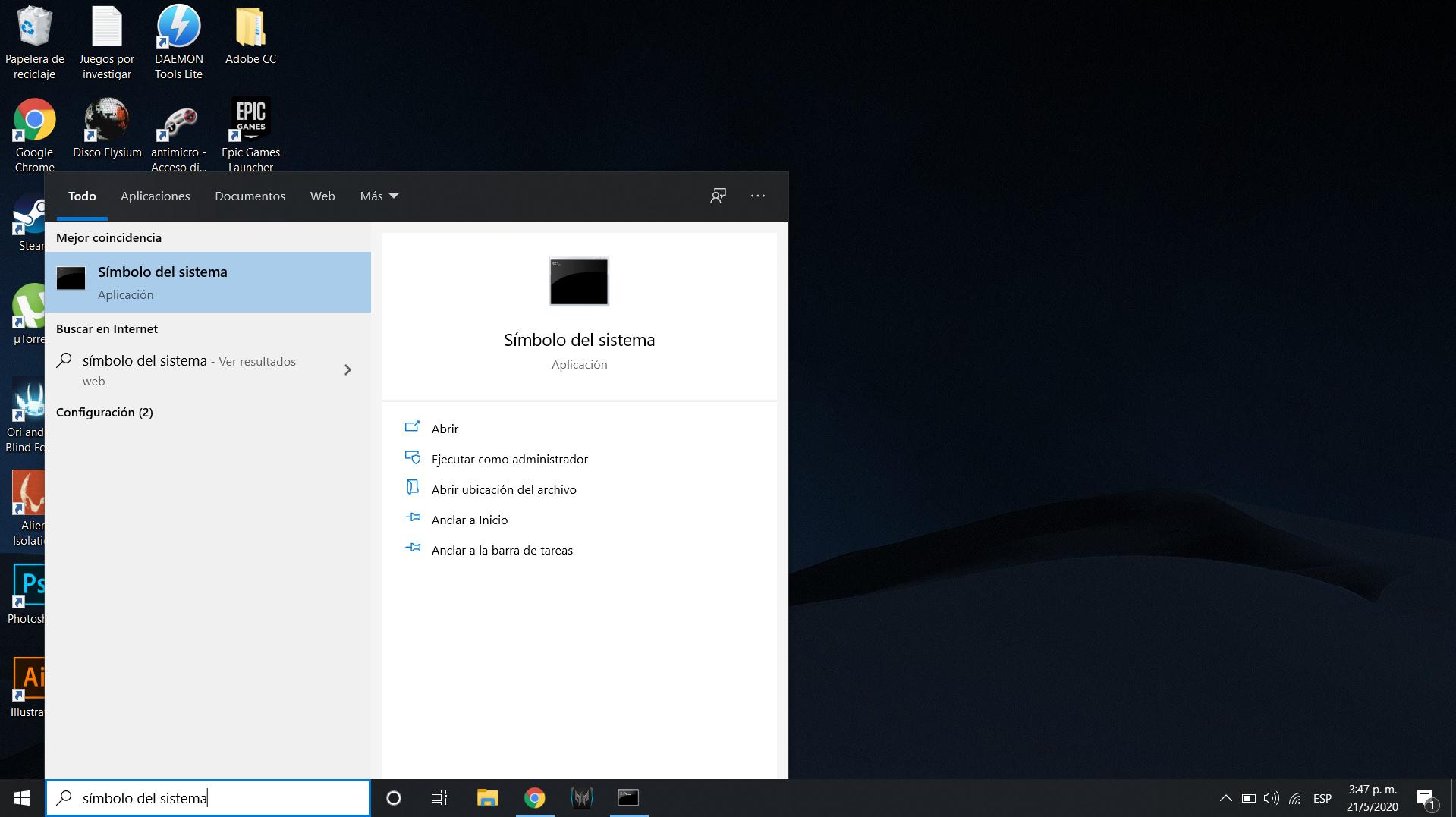Click the Cortana circle icon on taskbar
The width and height of the screenshot is (1456, 817).
(x=393, y=798)
